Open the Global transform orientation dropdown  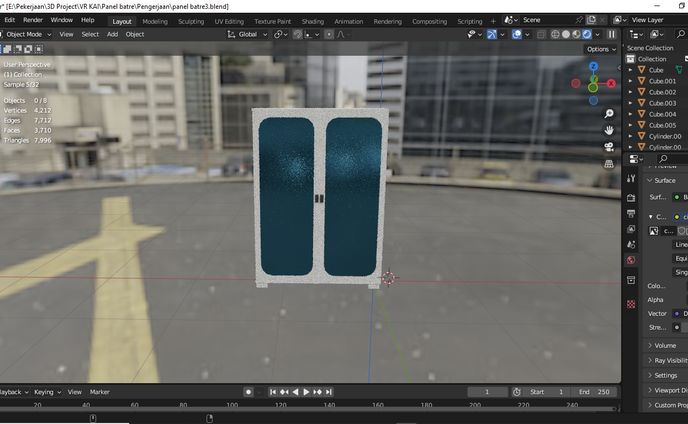247,34
